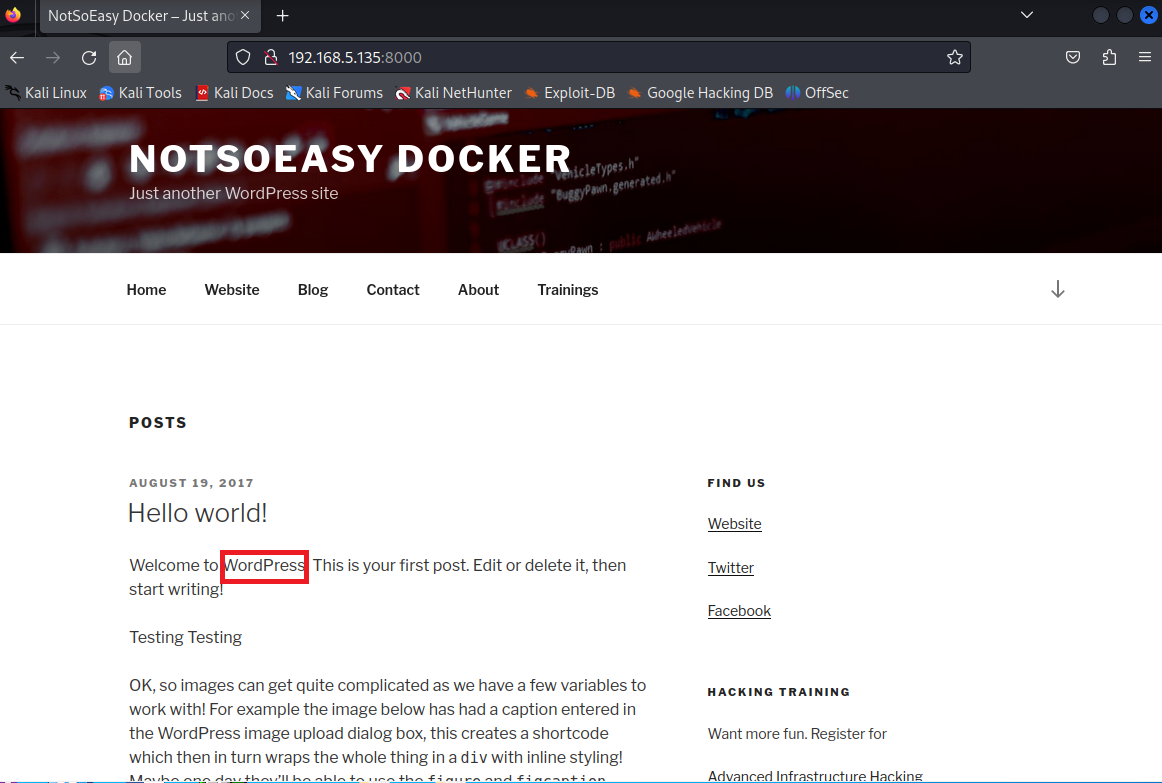Open the Website link under Find Us

click(x=734, y=524)
